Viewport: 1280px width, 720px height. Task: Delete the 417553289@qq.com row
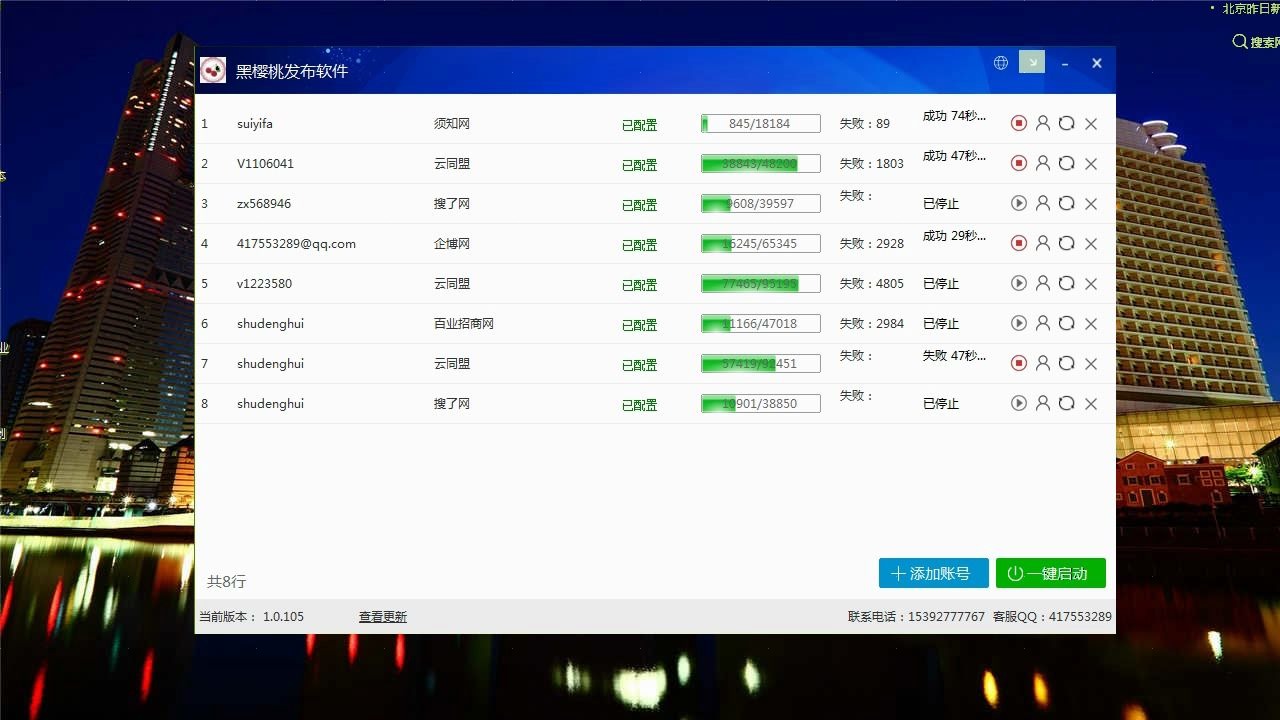tap(1091, 244)
